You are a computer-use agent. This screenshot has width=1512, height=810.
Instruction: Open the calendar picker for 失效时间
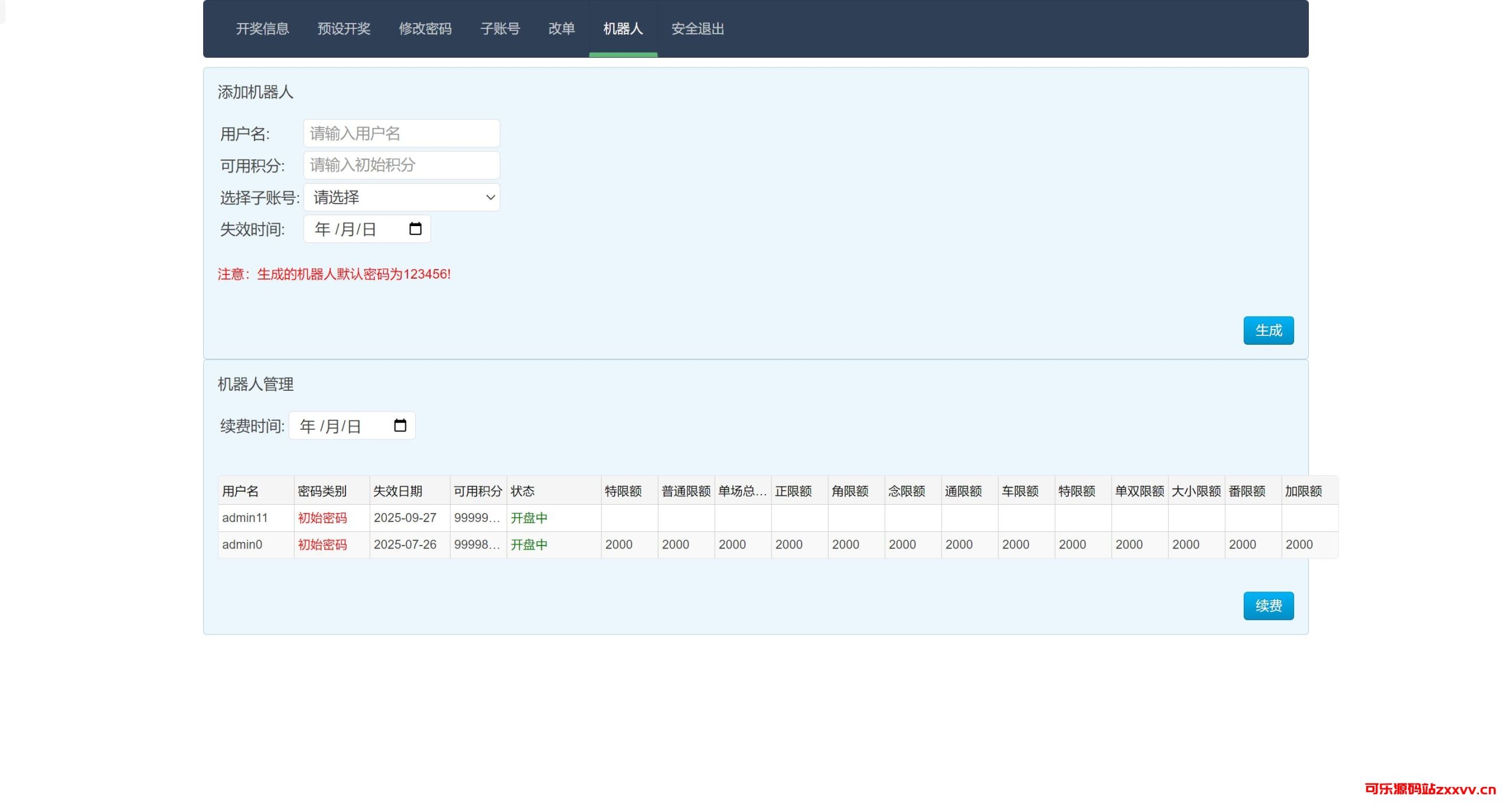coord(415,228)
